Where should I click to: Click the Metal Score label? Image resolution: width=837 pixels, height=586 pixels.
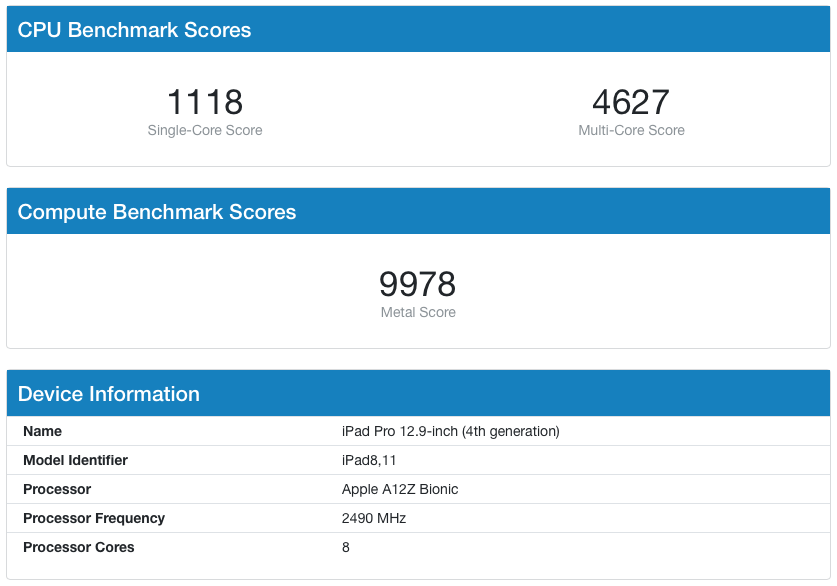pos(418,312)
